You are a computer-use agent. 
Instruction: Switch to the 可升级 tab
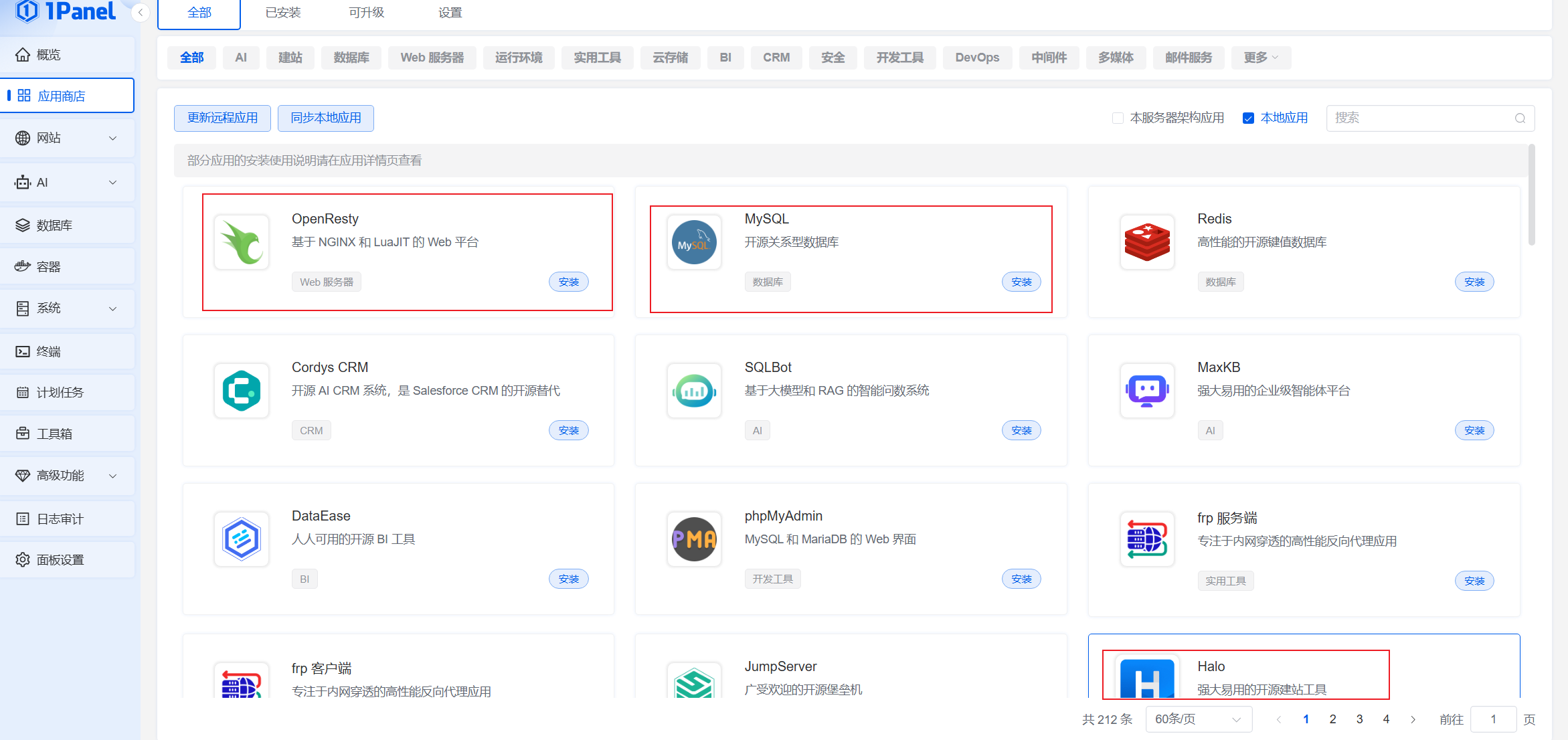(366, 13)
